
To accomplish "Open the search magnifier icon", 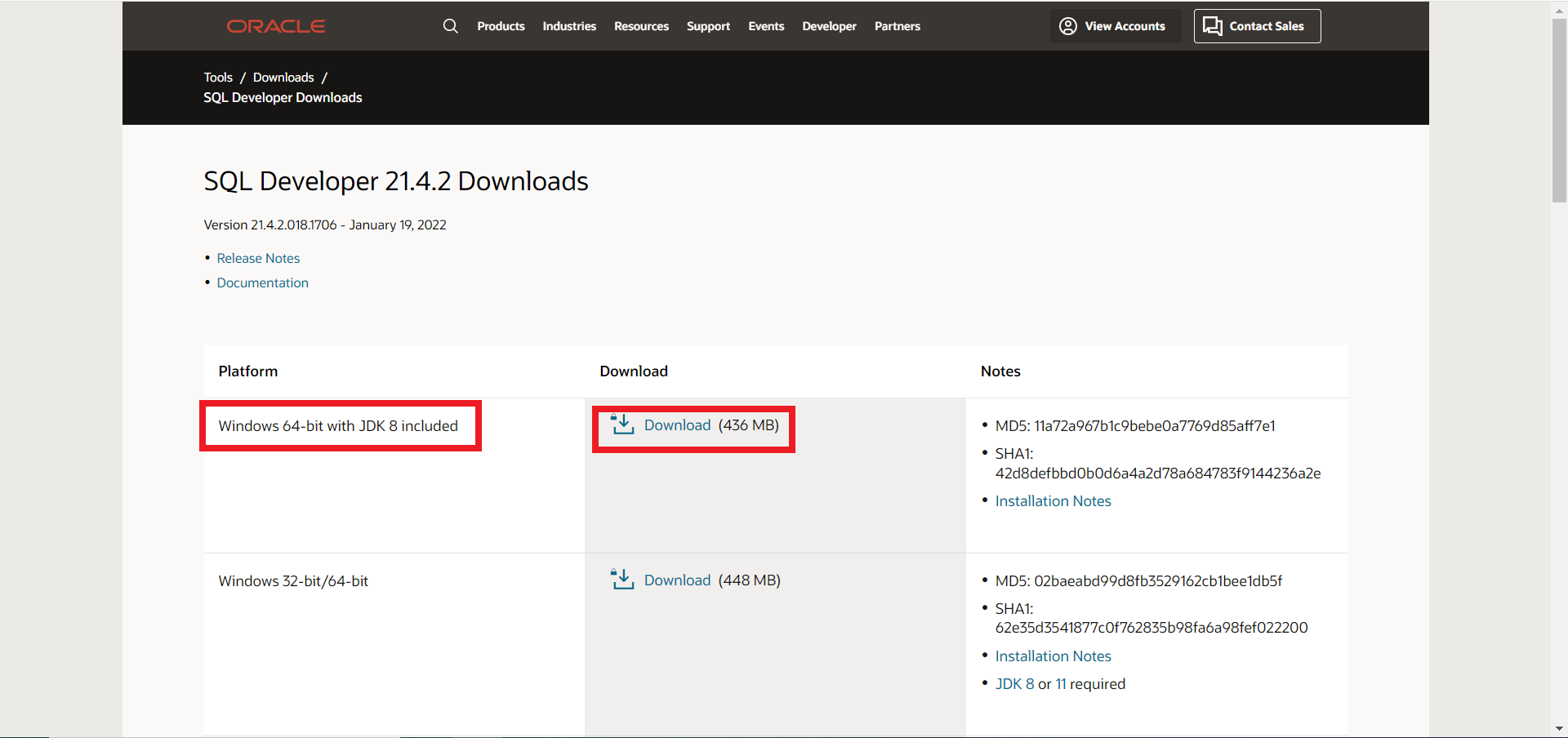I will pyautogui.click(x=450, y=26).
